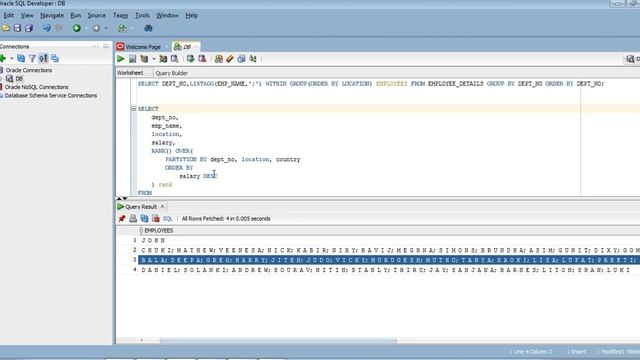Screen dimensions: 640x360
Task: Click the Unshared SQL Worksheet icon
Action: pyautogui.click(x=218, y=59)
